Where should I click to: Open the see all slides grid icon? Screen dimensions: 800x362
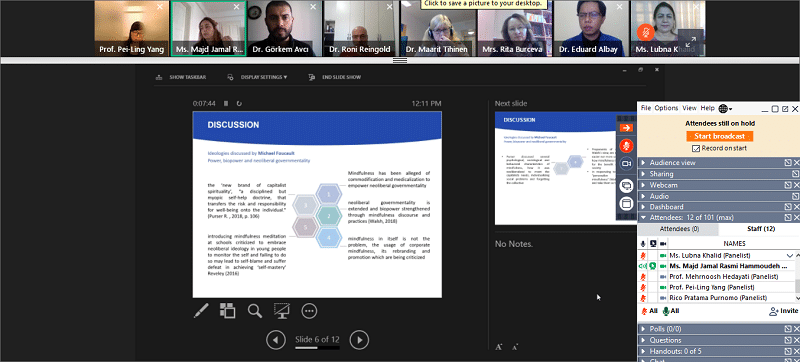[x=227, y=311]
